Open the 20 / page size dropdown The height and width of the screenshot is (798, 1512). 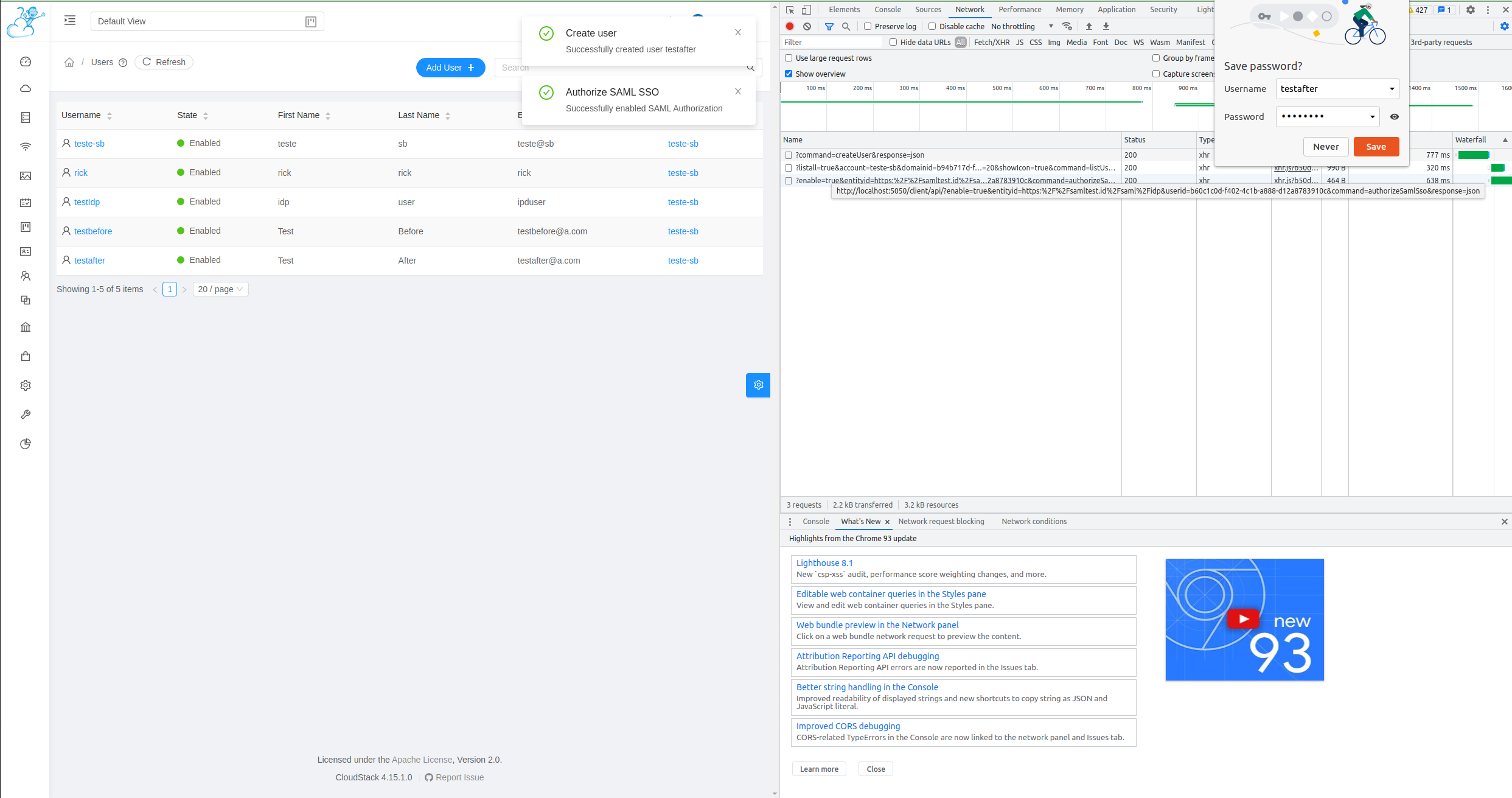[220, 289]
